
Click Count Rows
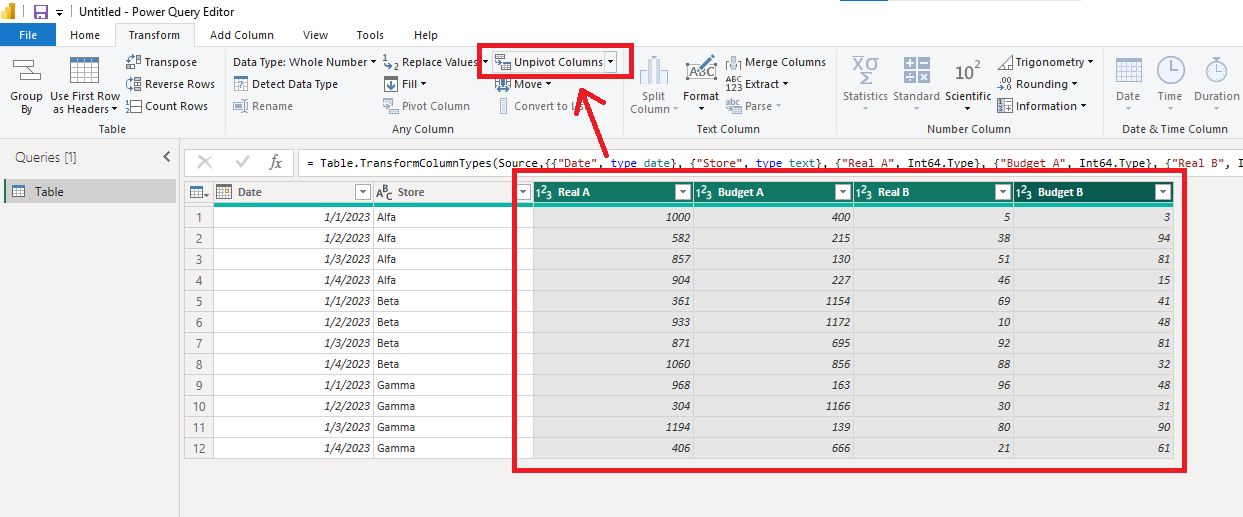coord(167,106)
